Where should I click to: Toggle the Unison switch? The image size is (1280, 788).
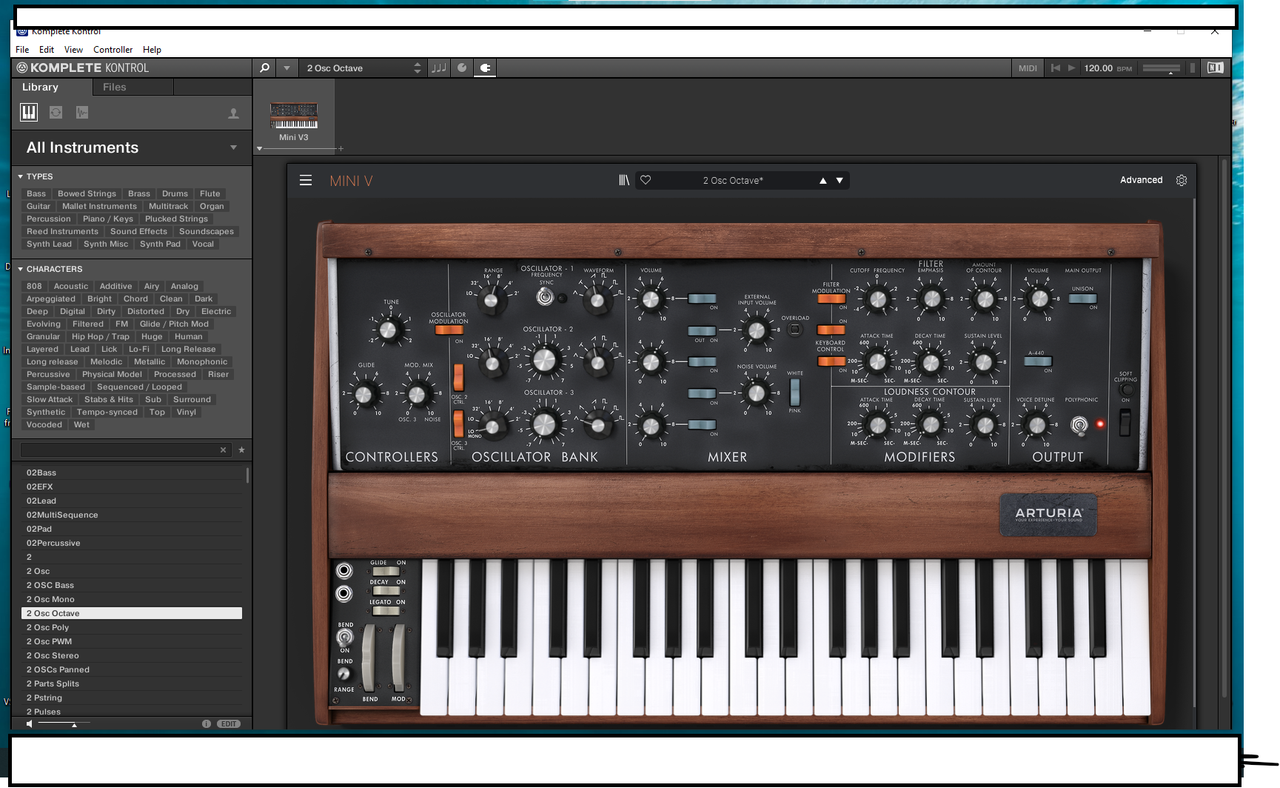(x=1082, y=298)
